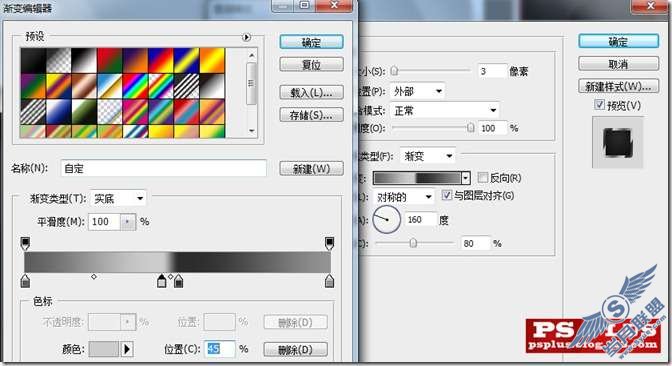Click the 平滑度(M) field showing 100
The width and height of the screenshot is (672, 366).
tap(104, 222)
